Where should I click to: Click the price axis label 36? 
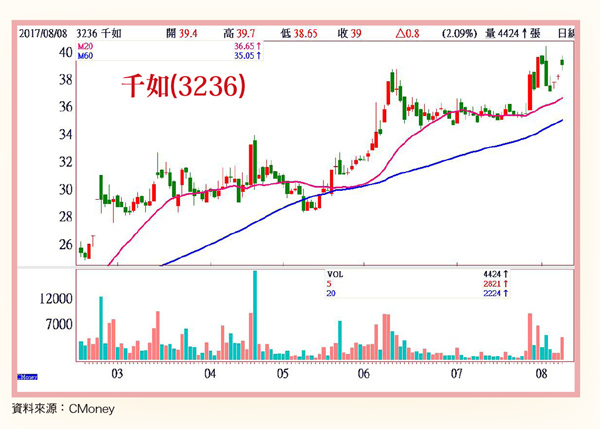tap(65, 107)
